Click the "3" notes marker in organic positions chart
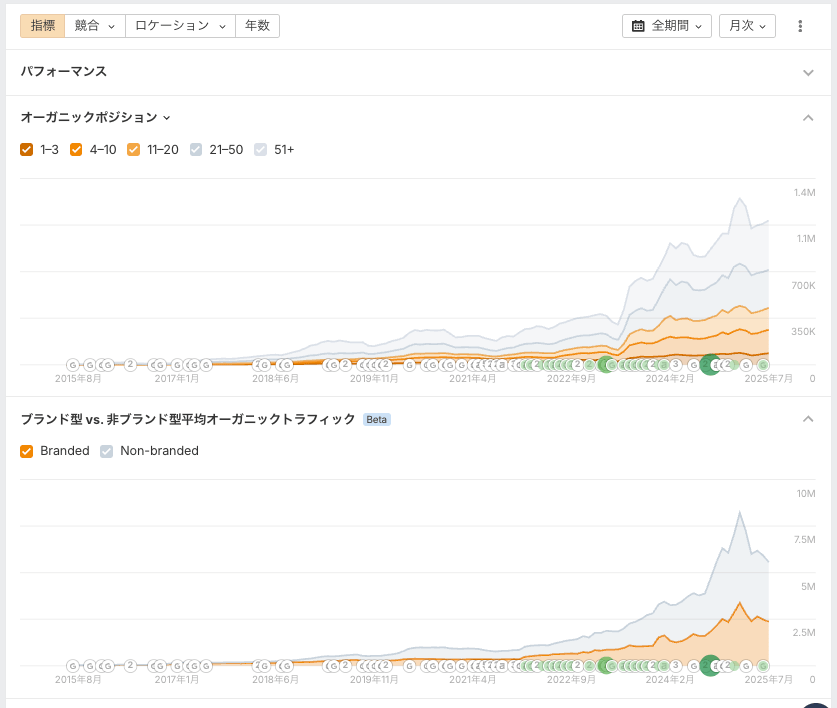 point(676,365)
